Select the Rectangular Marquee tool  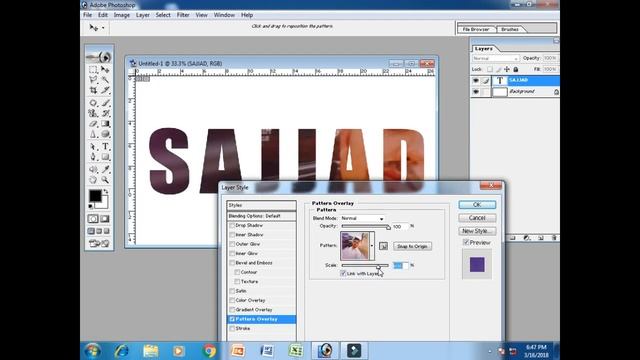point(93,70)
